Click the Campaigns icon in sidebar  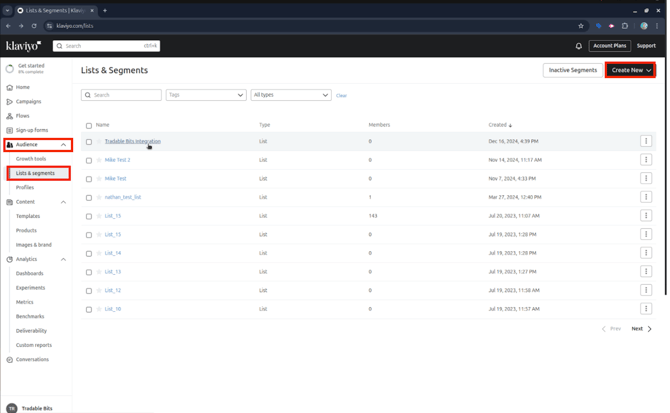10,101
